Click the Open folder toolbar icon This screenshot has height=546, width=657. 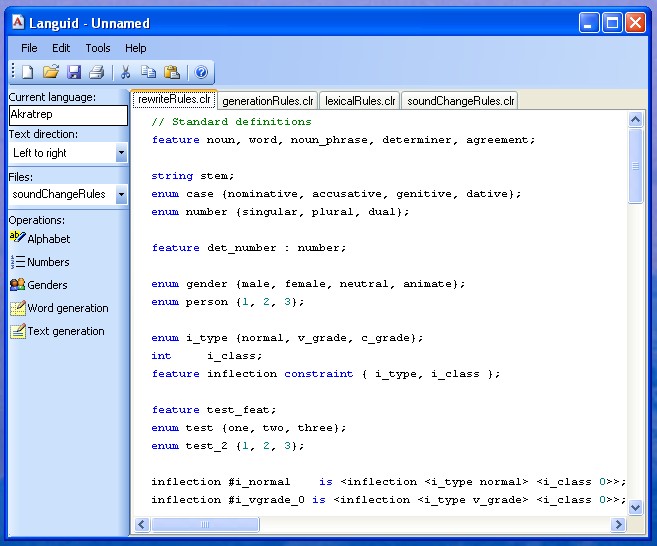51,72
